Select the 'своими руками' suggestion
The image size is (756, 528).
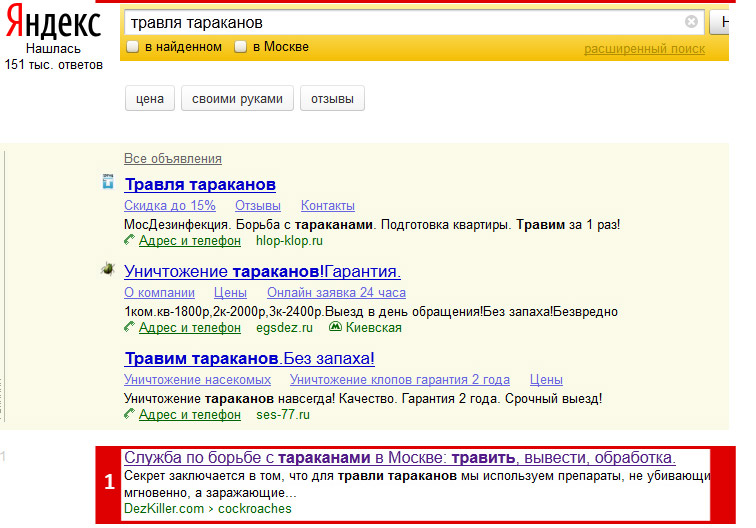tap(237, 98)
